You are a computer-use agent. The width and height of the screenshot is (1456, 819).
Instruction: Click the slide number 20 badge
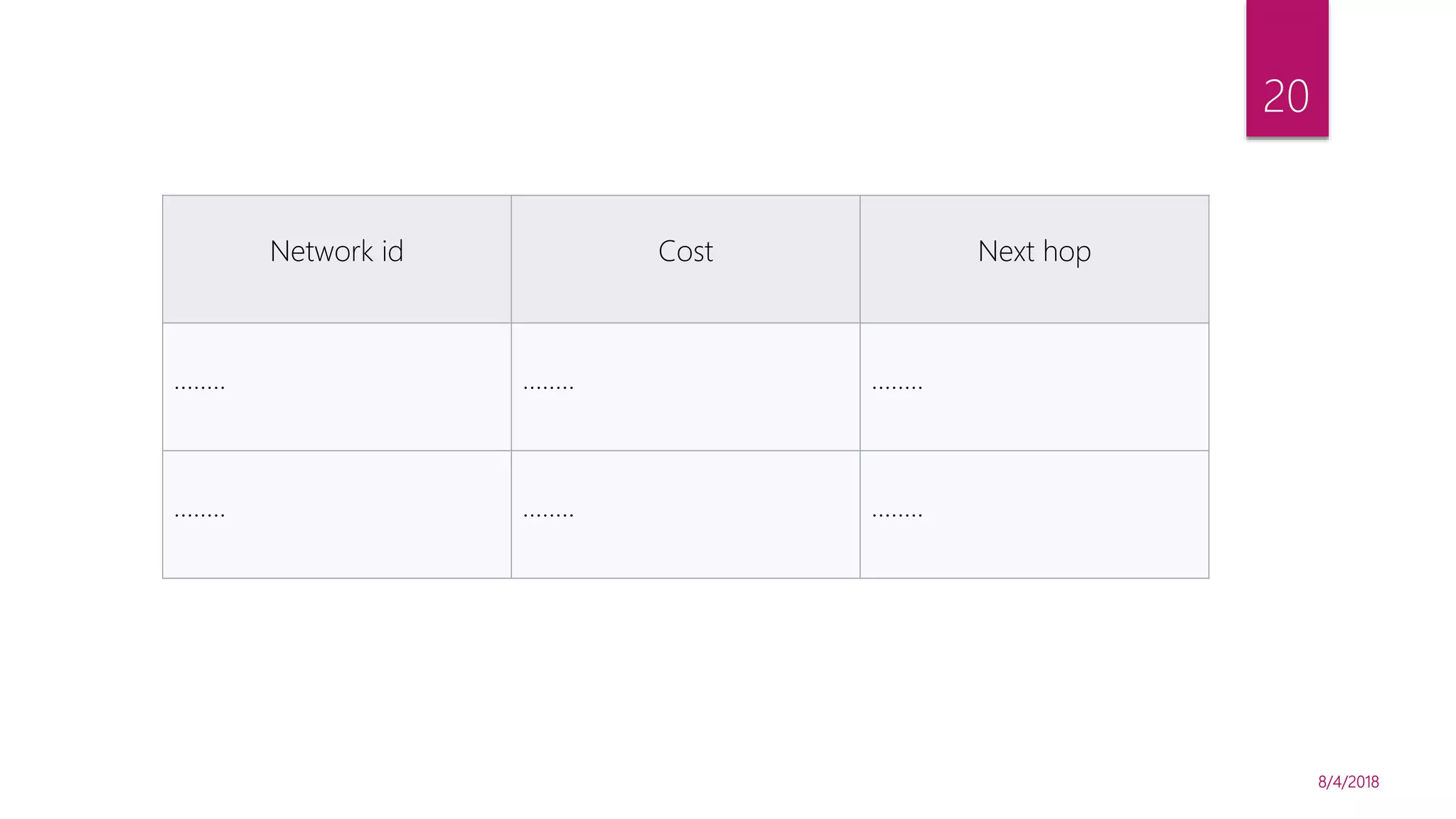1286,96
